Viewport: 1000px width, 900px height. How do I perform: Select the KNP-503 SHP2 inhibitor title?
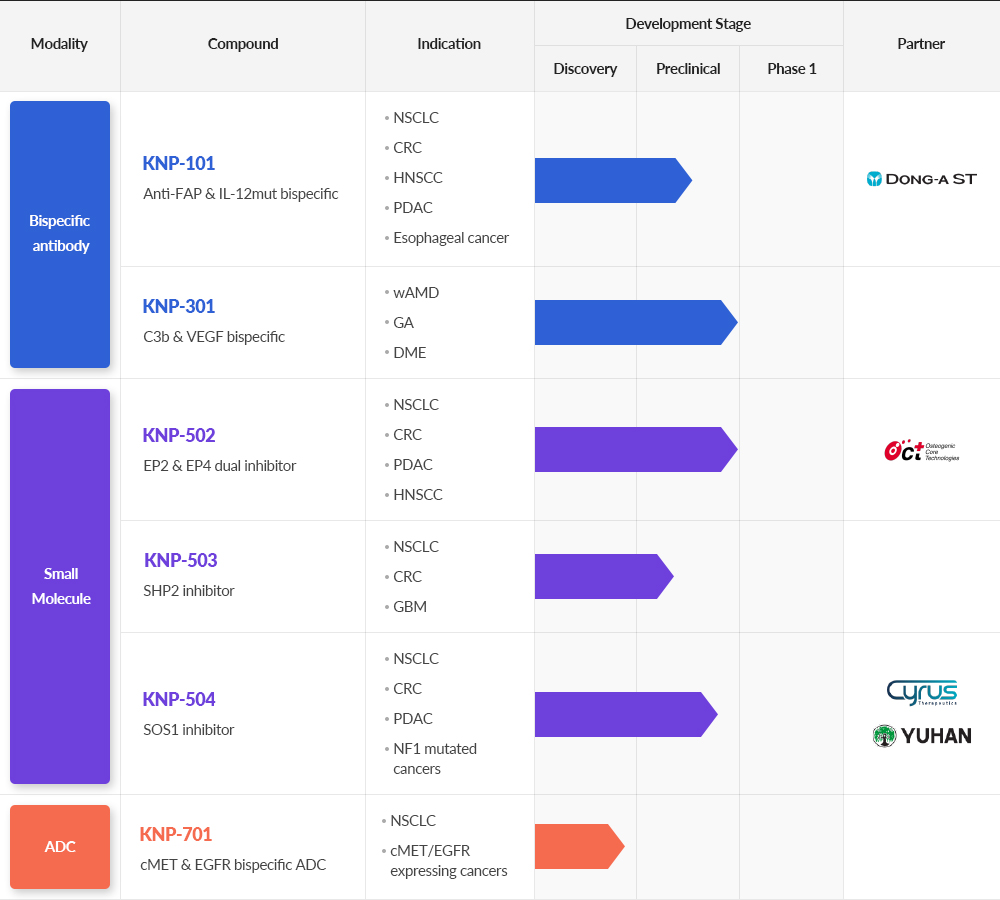pyautogui.click(x=180, y=560)
